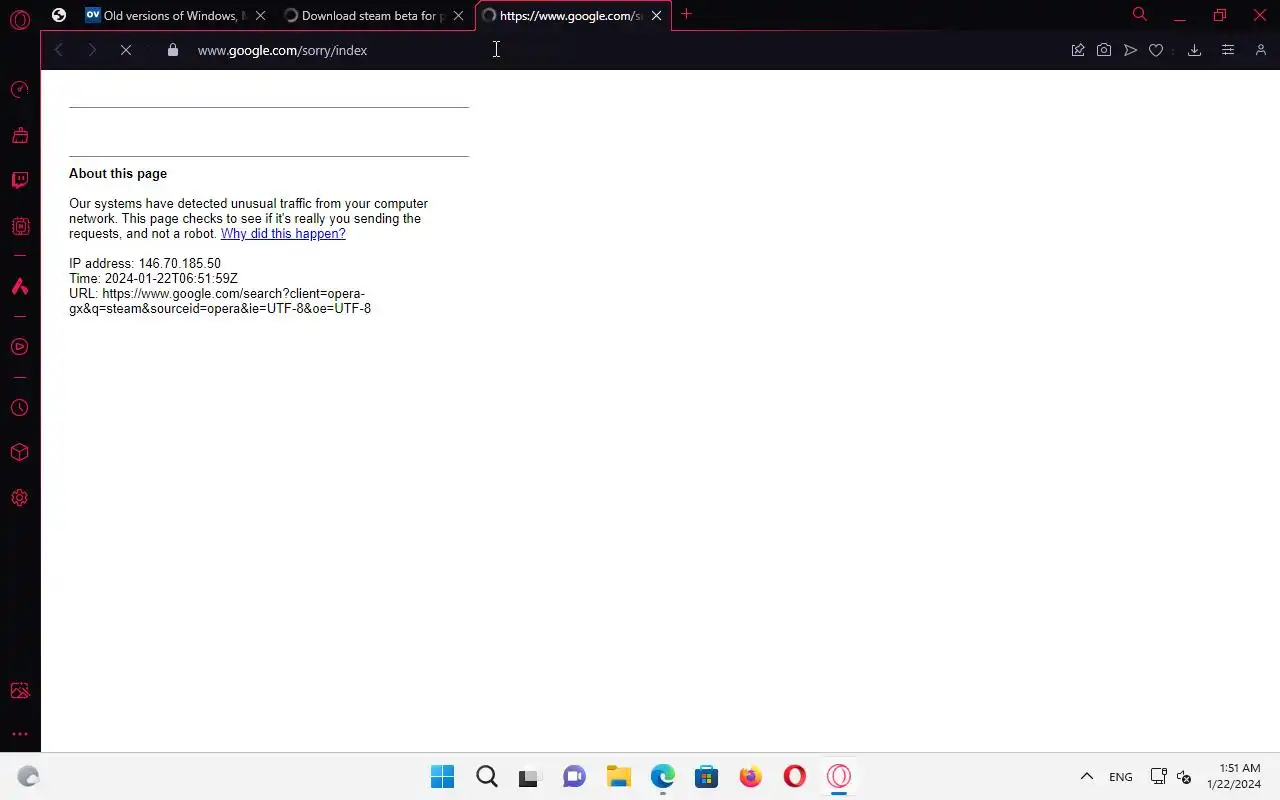
Task: Close the Old versions of Windows tab
Action: pos(260,15)
